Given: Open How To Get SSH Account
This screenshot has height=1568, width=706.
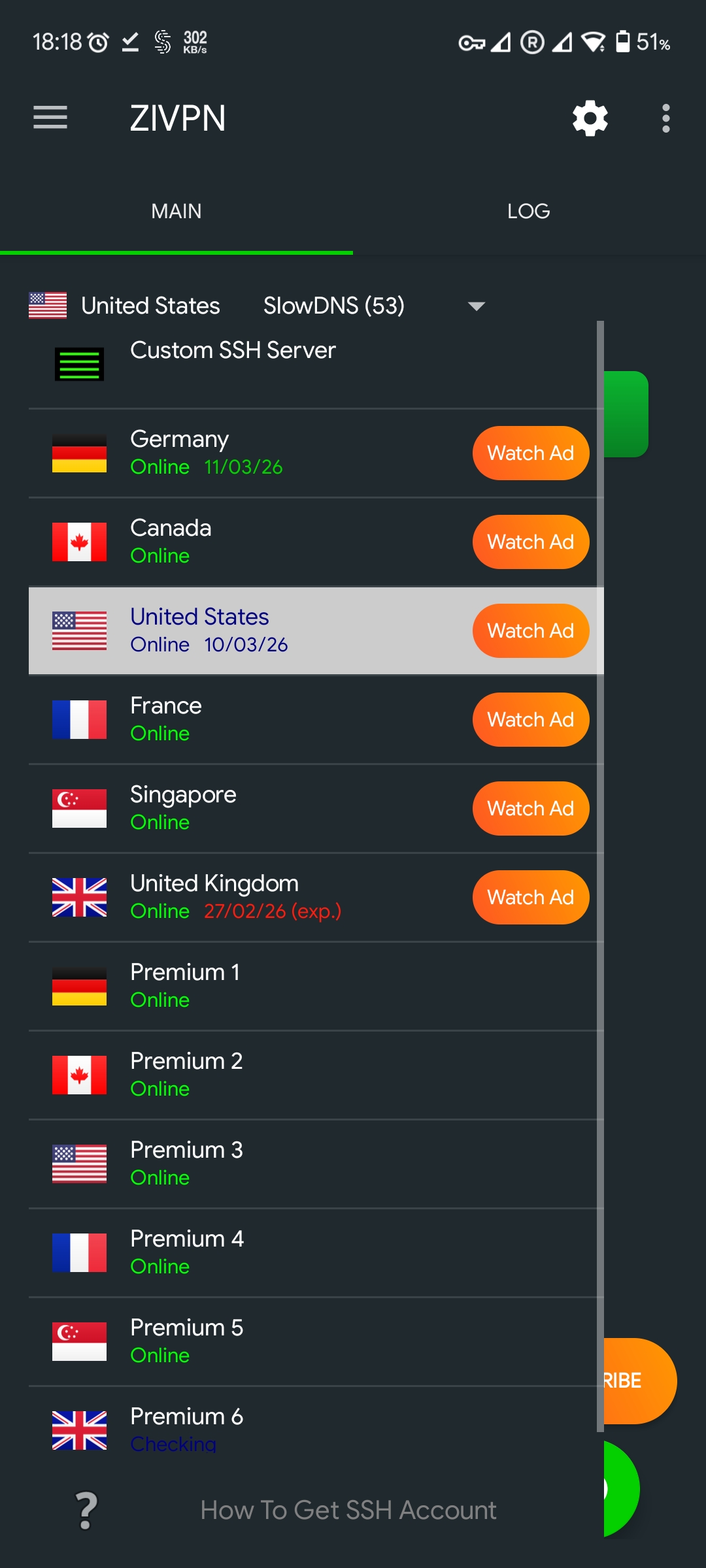Looking at the screenshot, I should 348,1510.
